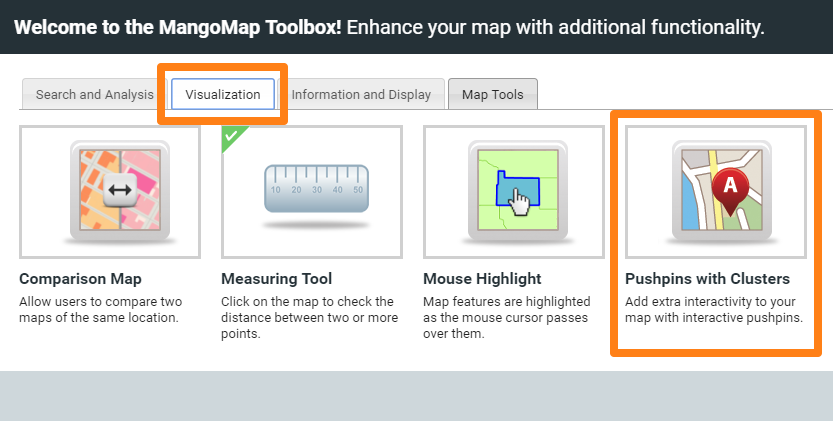Switch to Search and Analysis tab
833x421 pixels.
(95, 94)
